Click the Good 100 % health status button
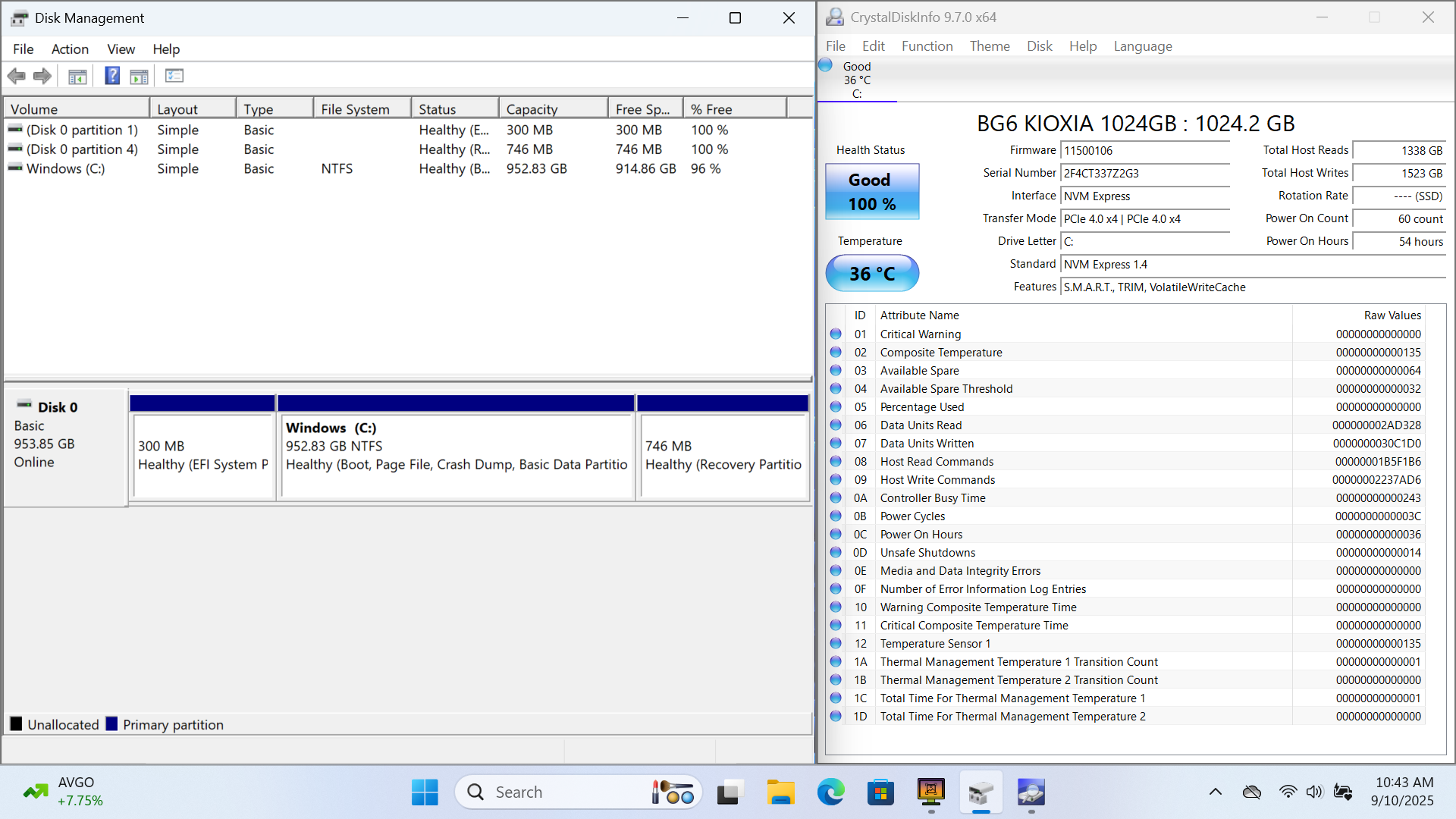The image size is (1456, 819). [872, 192]
